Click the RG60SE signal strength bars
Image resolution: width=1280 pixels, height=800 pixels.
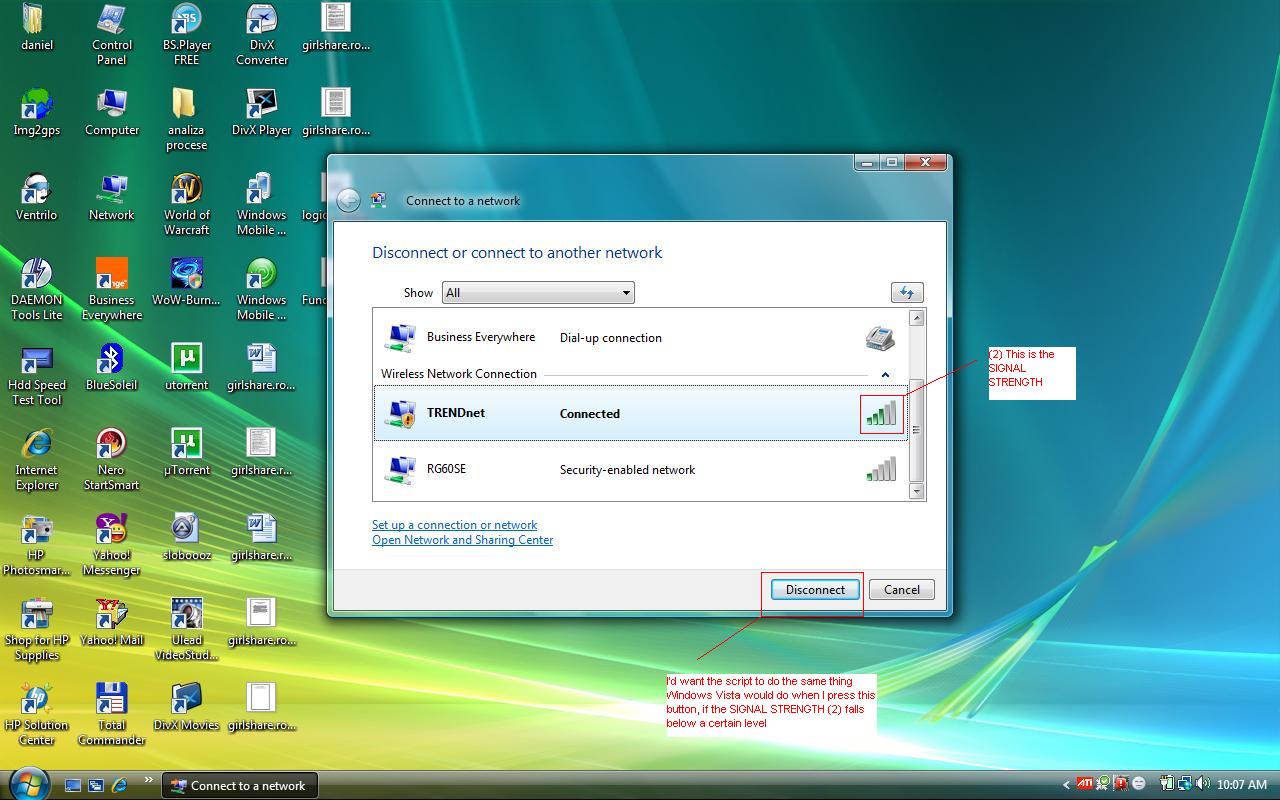click(x=881, y=469)
